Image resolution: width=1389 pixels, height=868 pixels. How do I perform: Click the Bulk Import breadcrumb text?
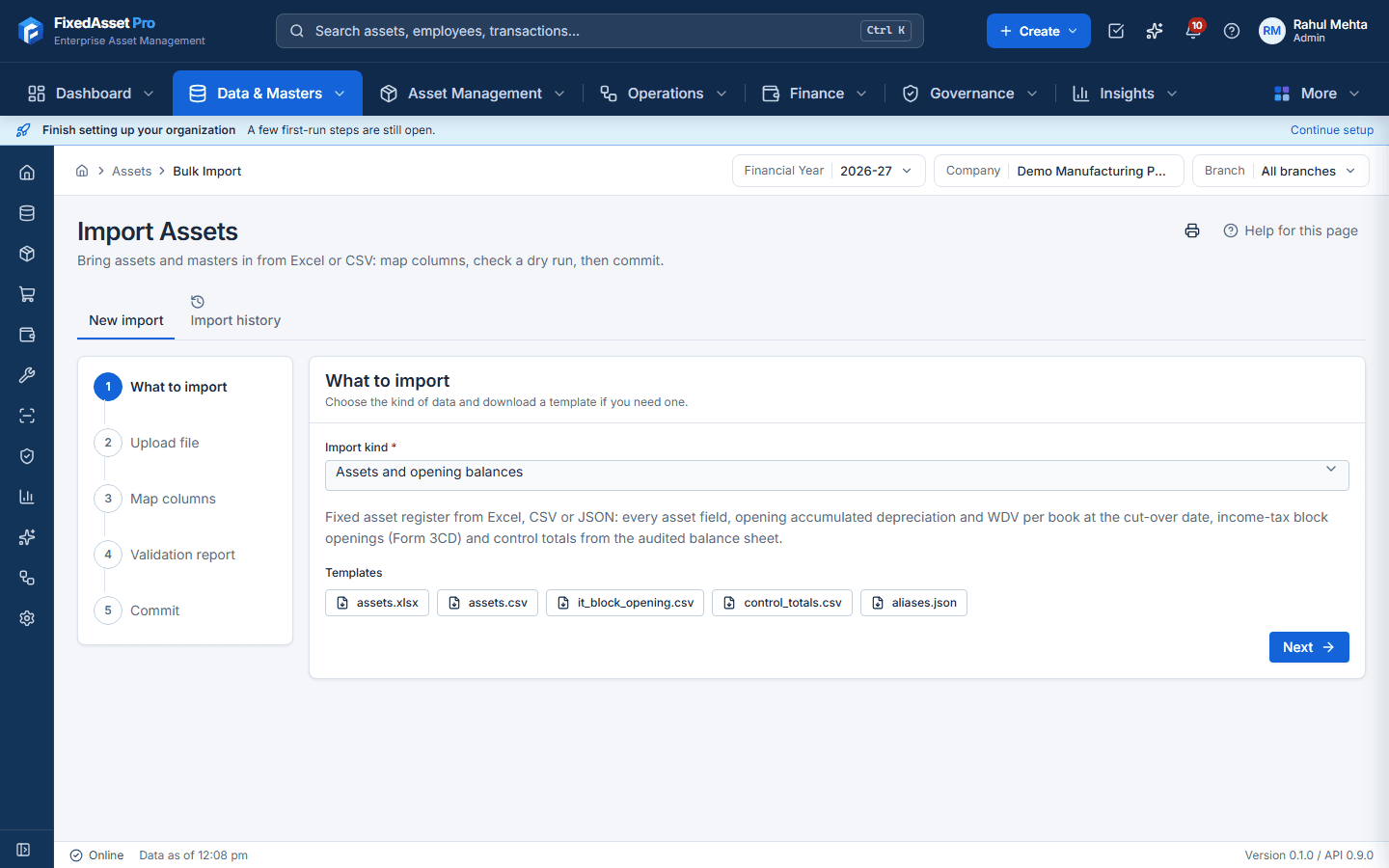click(207, 171)
